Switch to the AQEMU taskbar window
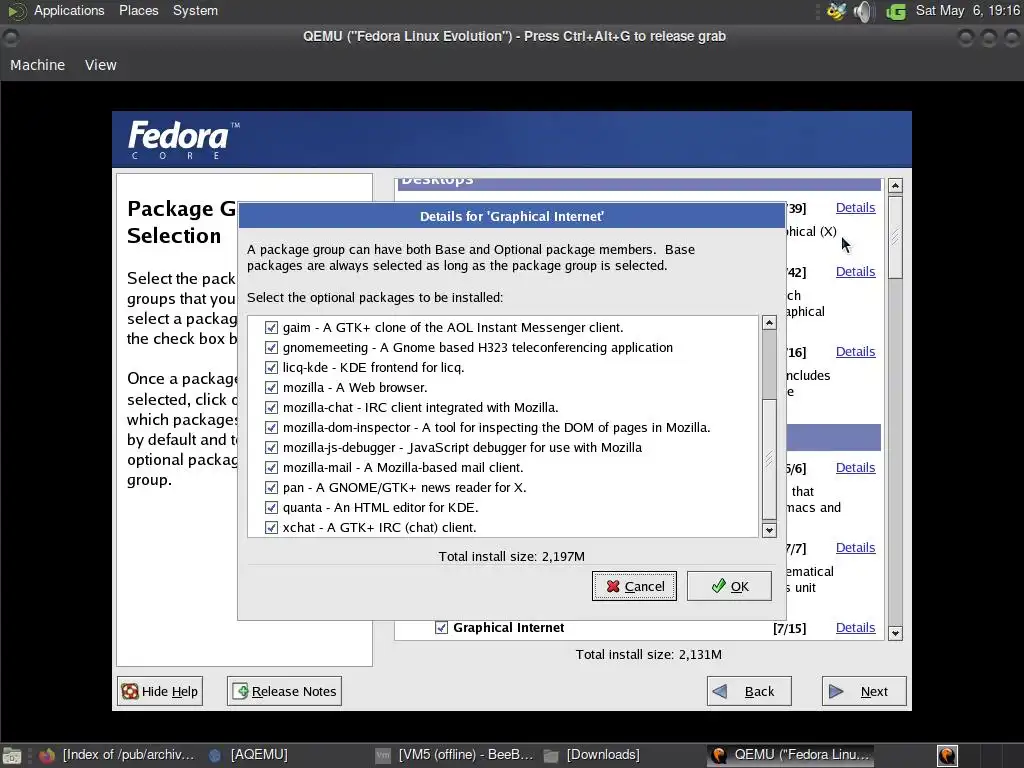 click(249, 755)
